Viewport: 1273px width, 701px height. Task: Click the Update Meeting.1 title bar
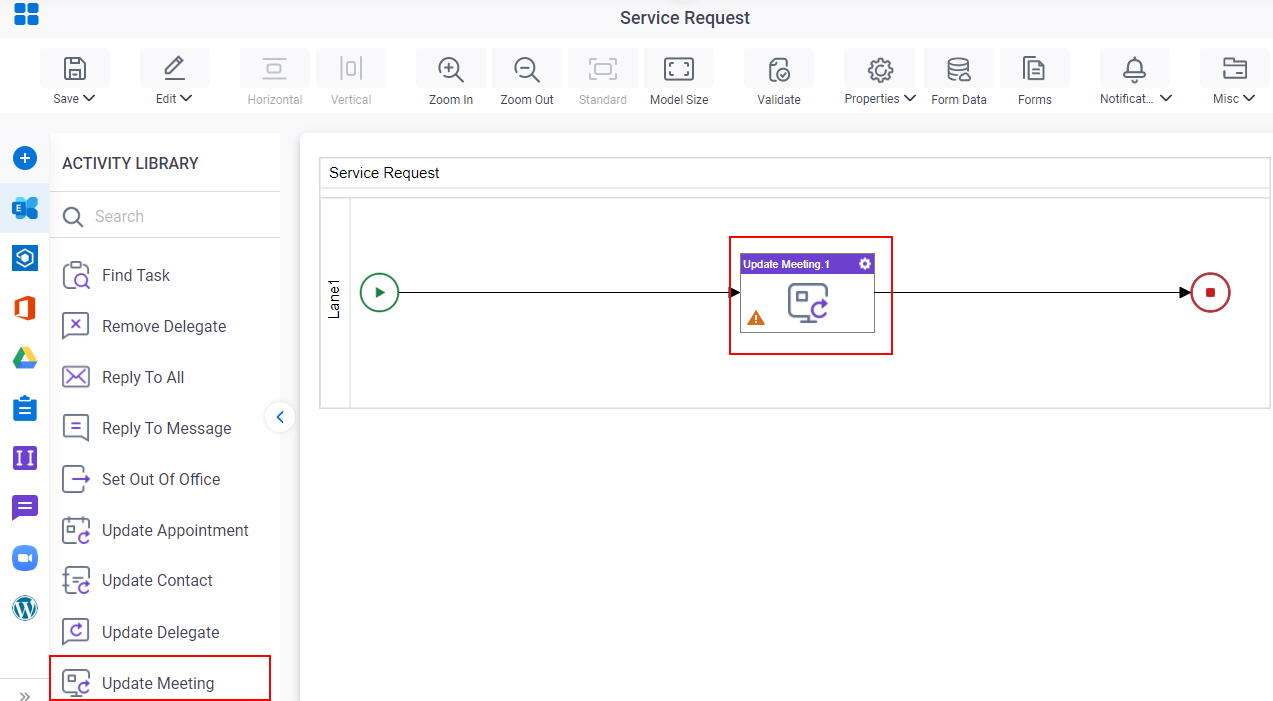coord(807,264)
